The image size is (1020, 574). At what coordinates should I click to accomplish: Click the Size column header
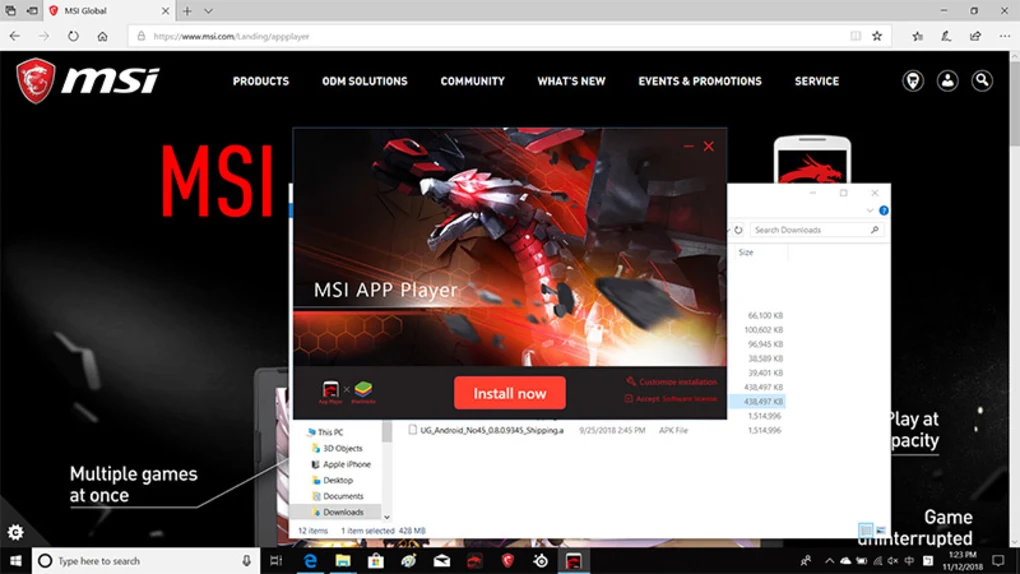click(745, 252)
